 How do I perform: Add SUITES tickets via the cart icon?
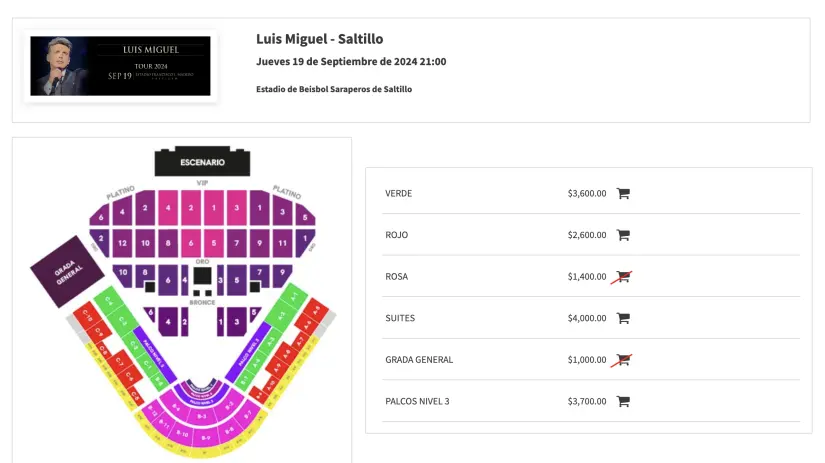(x=622, y=318)
